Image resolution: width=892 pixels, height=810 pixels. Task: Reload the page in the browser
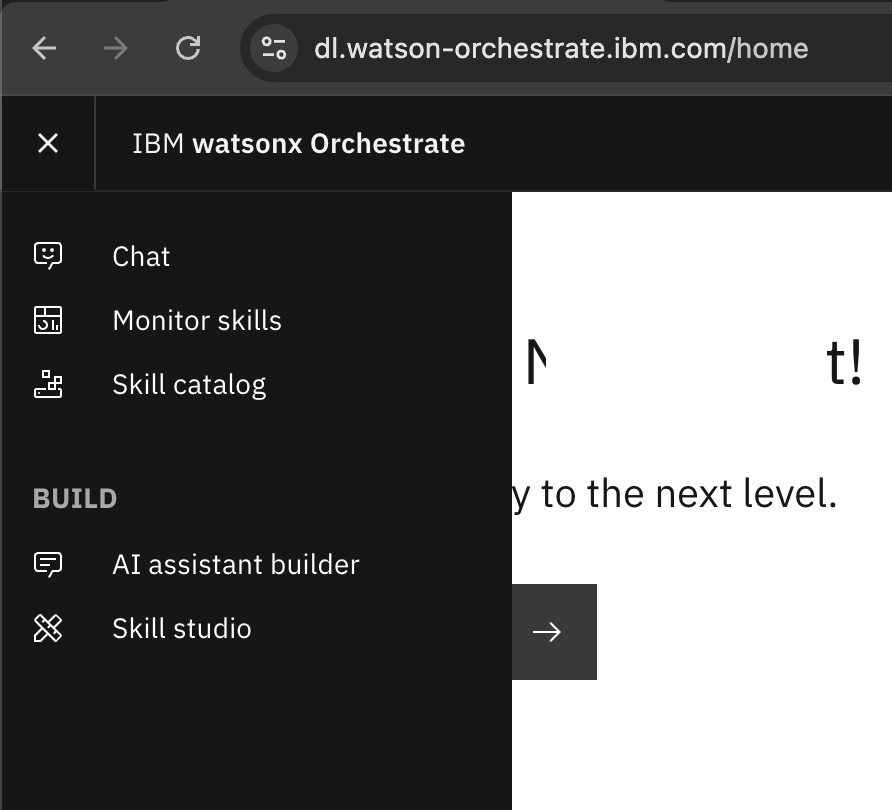pos(188,48)
